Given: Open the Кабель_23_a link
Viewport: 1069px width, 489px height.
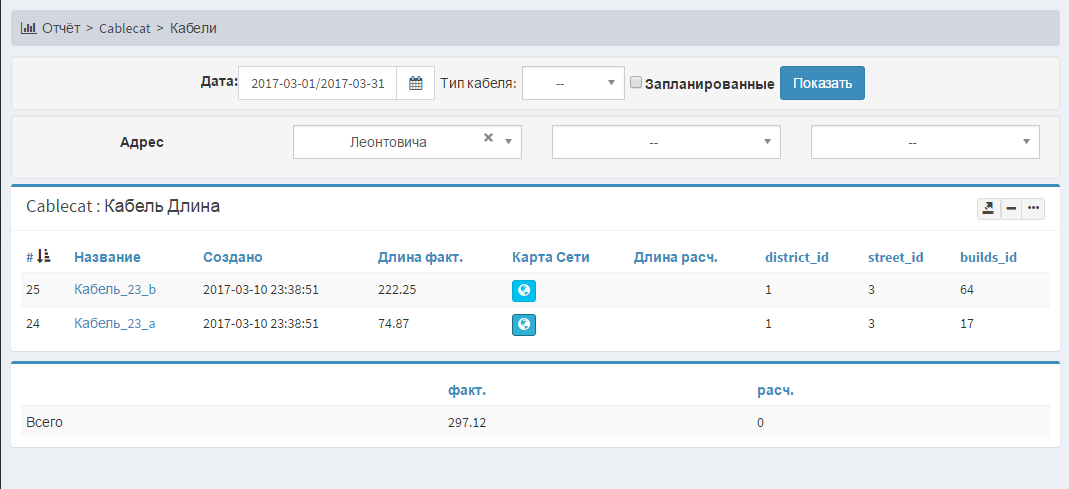Looking at the screenshot, I should tap(114, 324).
